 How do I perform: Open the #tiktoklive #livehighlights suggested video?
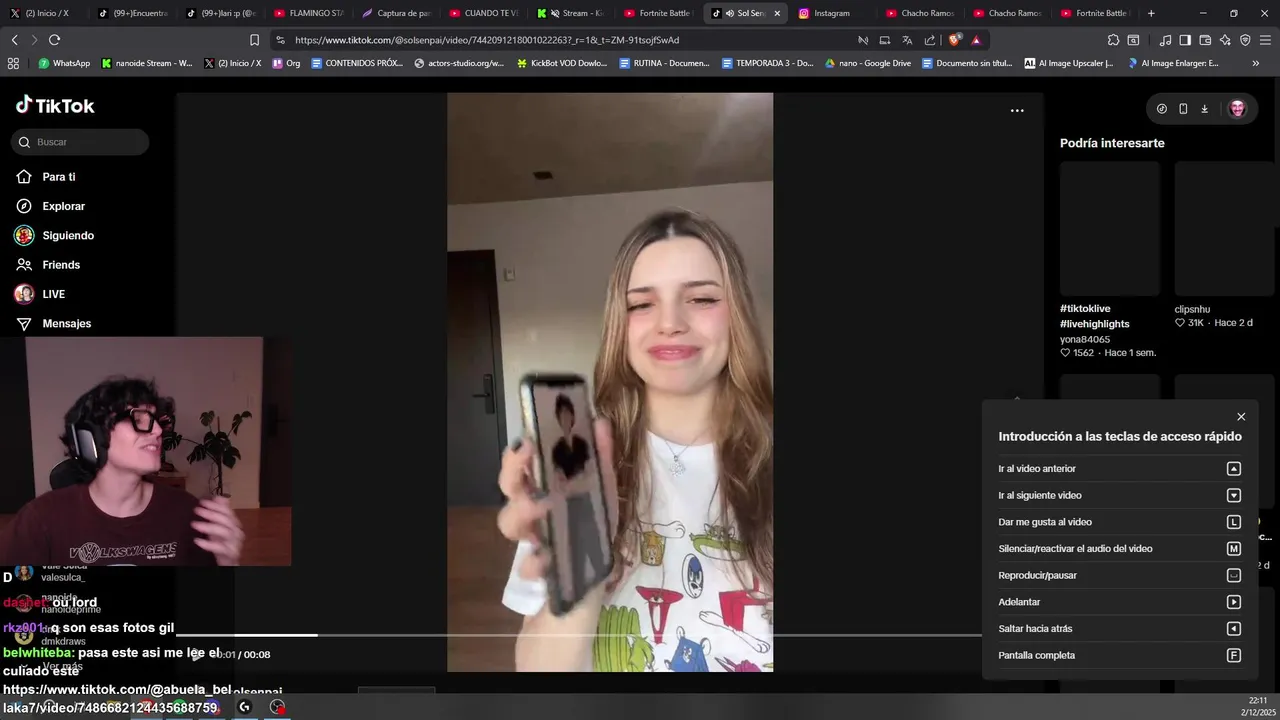1110,228
